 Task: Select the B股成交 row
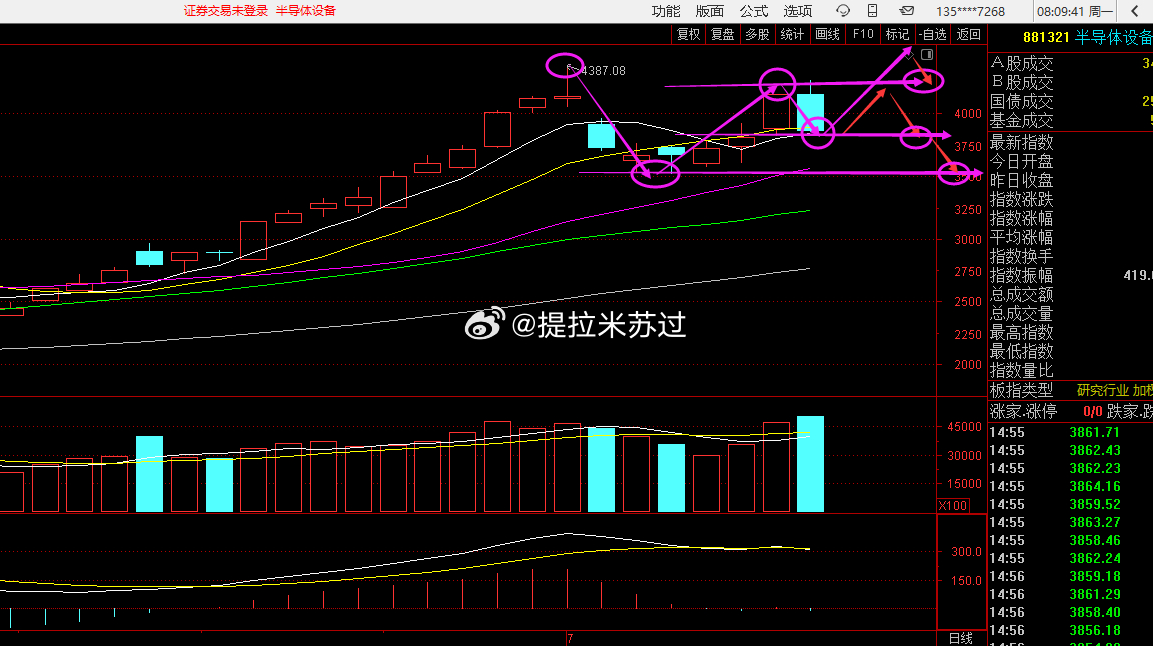1070,83
